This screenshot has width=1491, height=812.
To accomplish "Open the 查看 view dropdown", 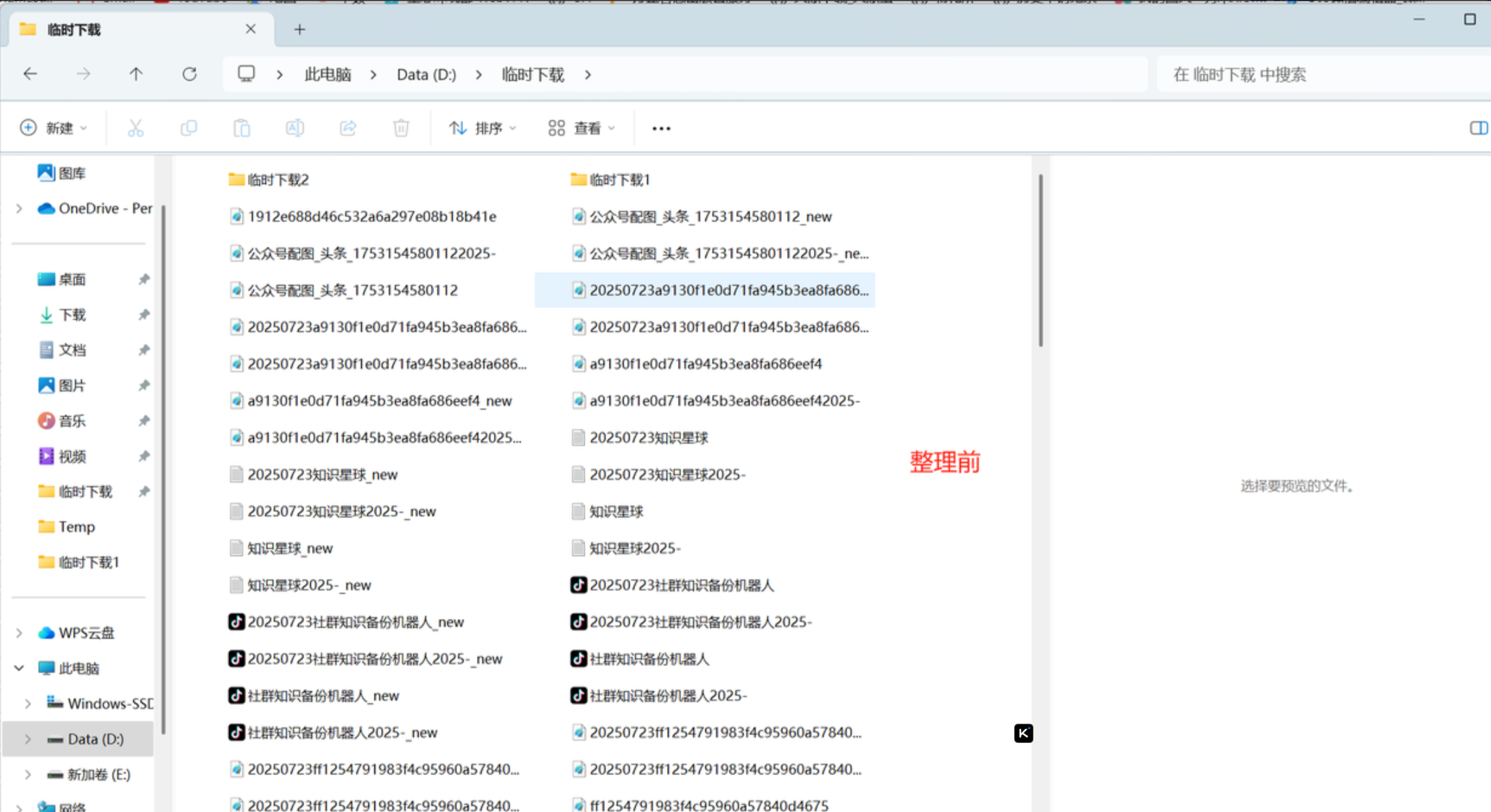I will click(581, 127).
